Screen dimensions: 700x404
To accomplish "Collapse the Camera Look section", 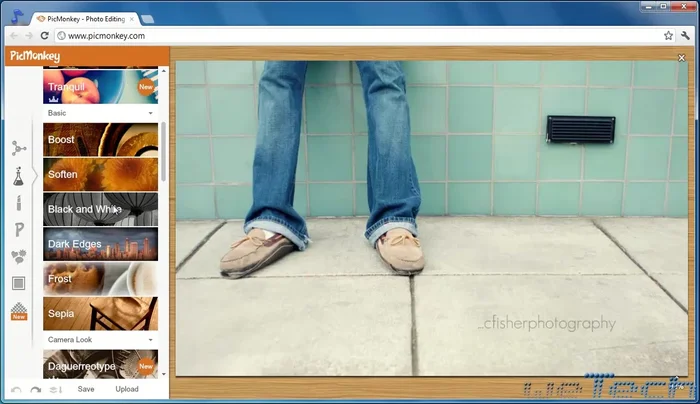I will pos(151,341).
